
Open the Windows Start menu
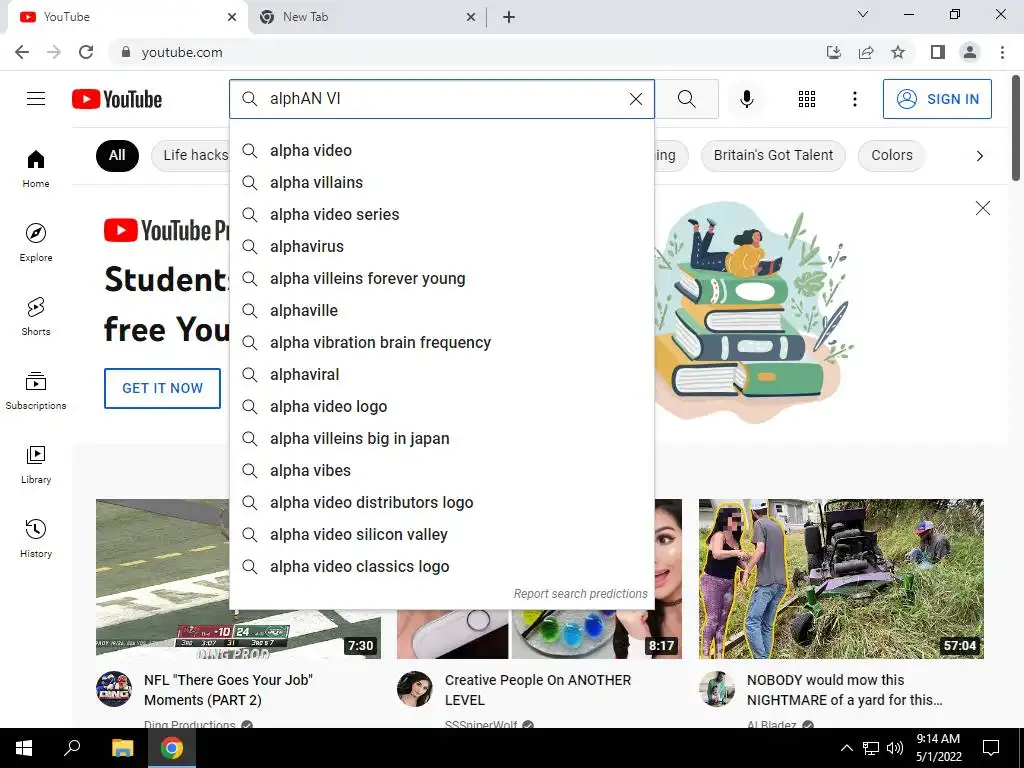pos(24,748)
